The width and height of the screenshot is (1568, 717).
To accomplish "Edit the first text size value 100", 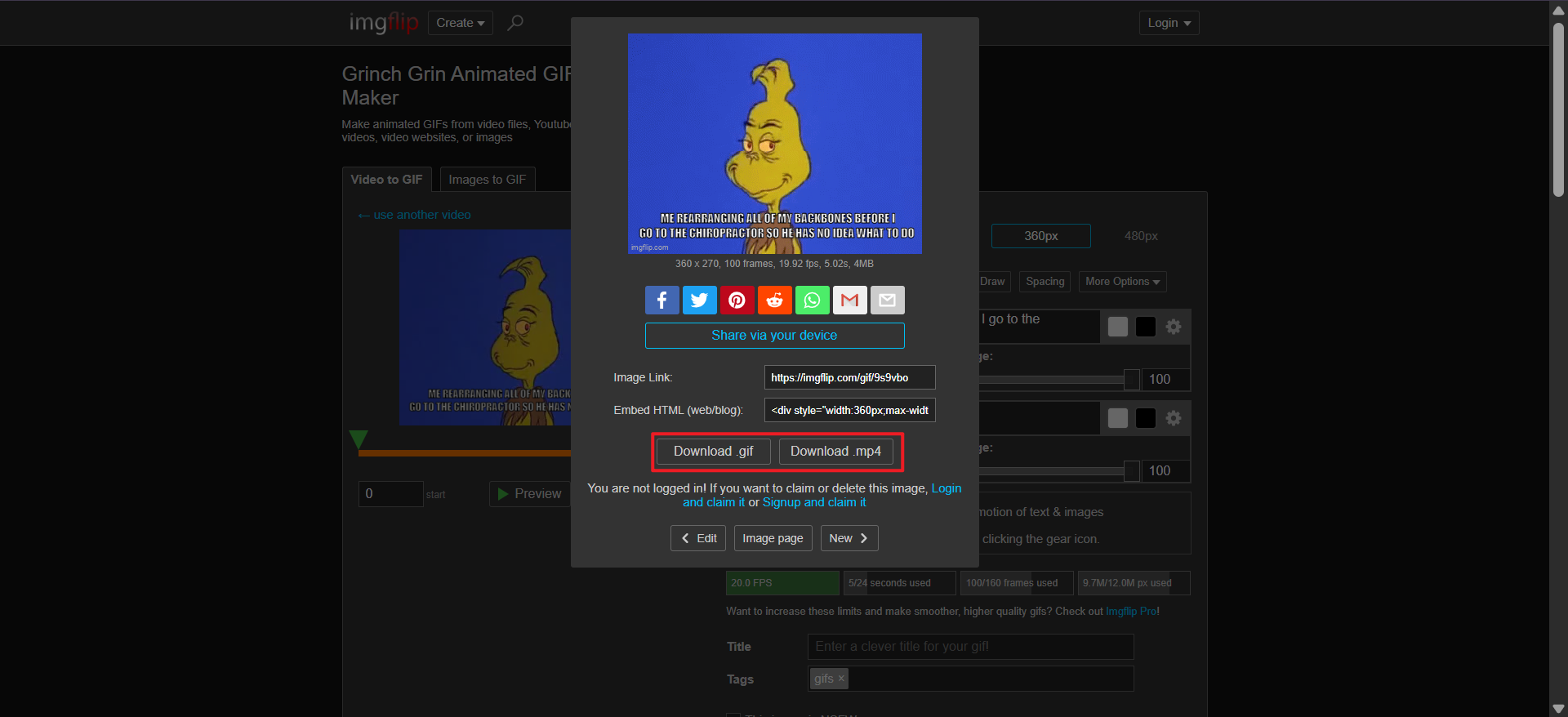I will tap(1165, 380).
